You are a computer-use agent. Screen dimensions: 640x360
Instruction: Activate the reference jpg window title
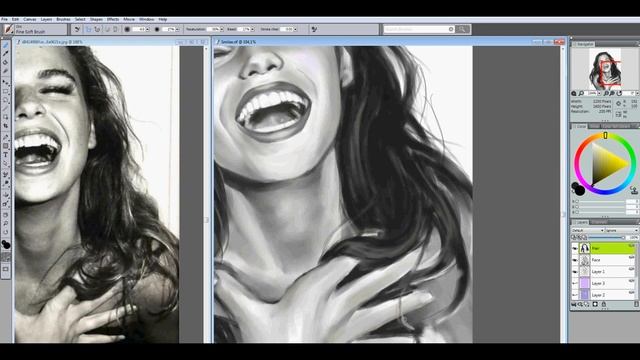click(52, 42)
